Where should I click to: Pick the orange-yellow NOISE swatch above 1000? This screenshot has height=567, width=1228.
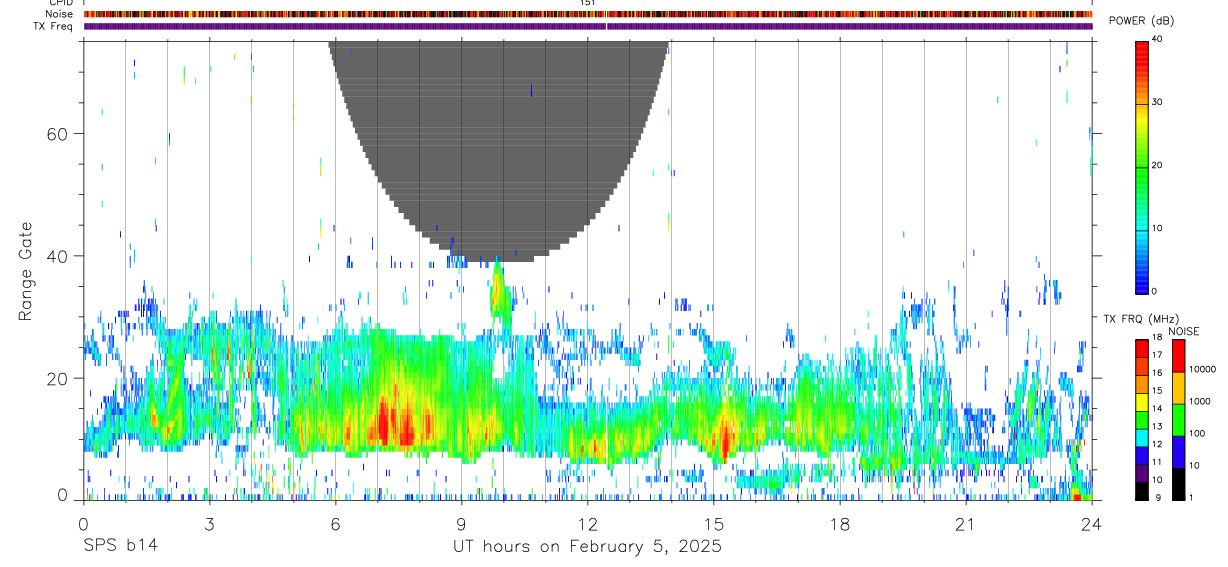tap(1178, 388)
